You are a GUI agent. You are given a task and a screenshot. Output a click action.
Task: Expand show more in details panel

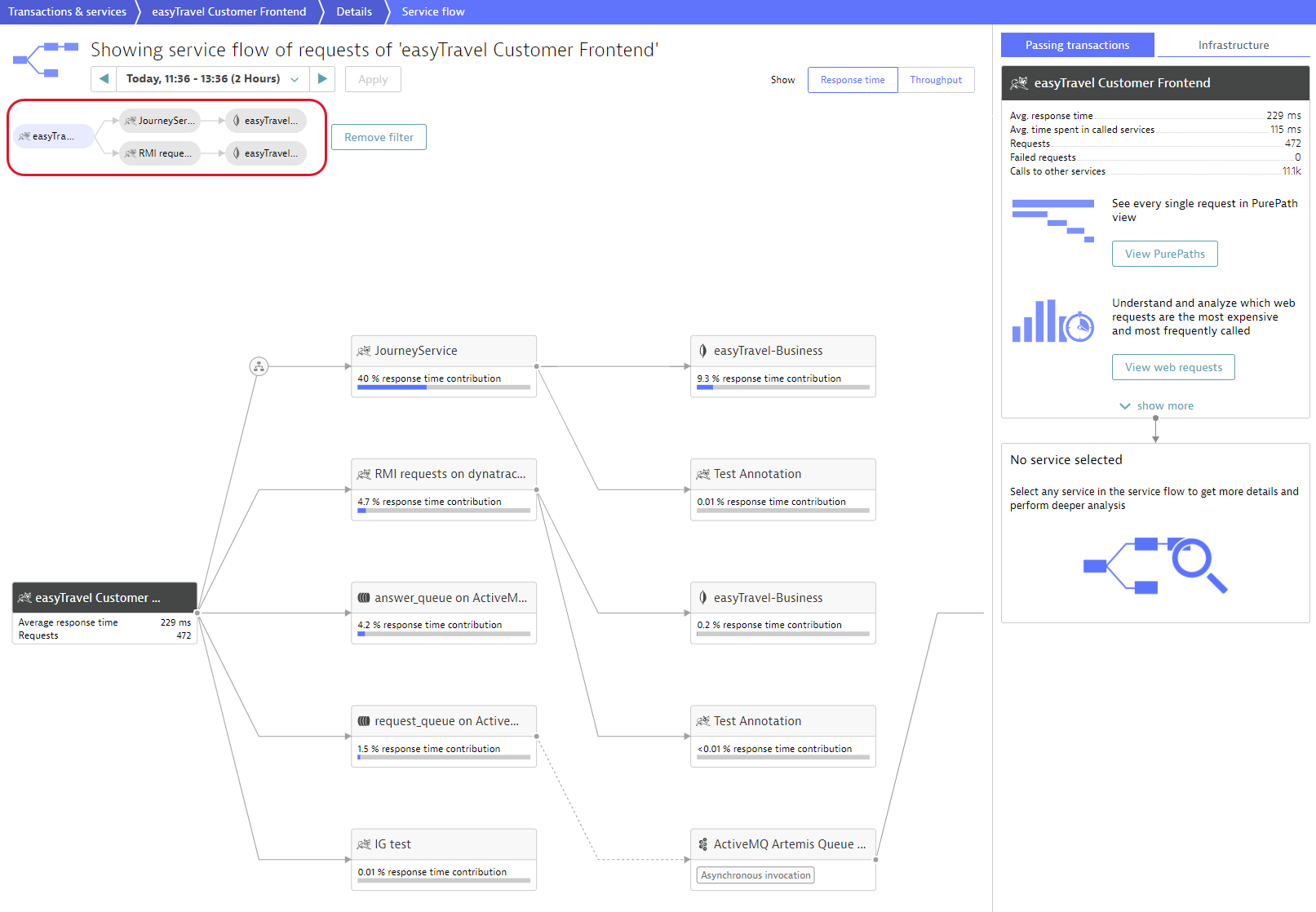pos(1156,405)
